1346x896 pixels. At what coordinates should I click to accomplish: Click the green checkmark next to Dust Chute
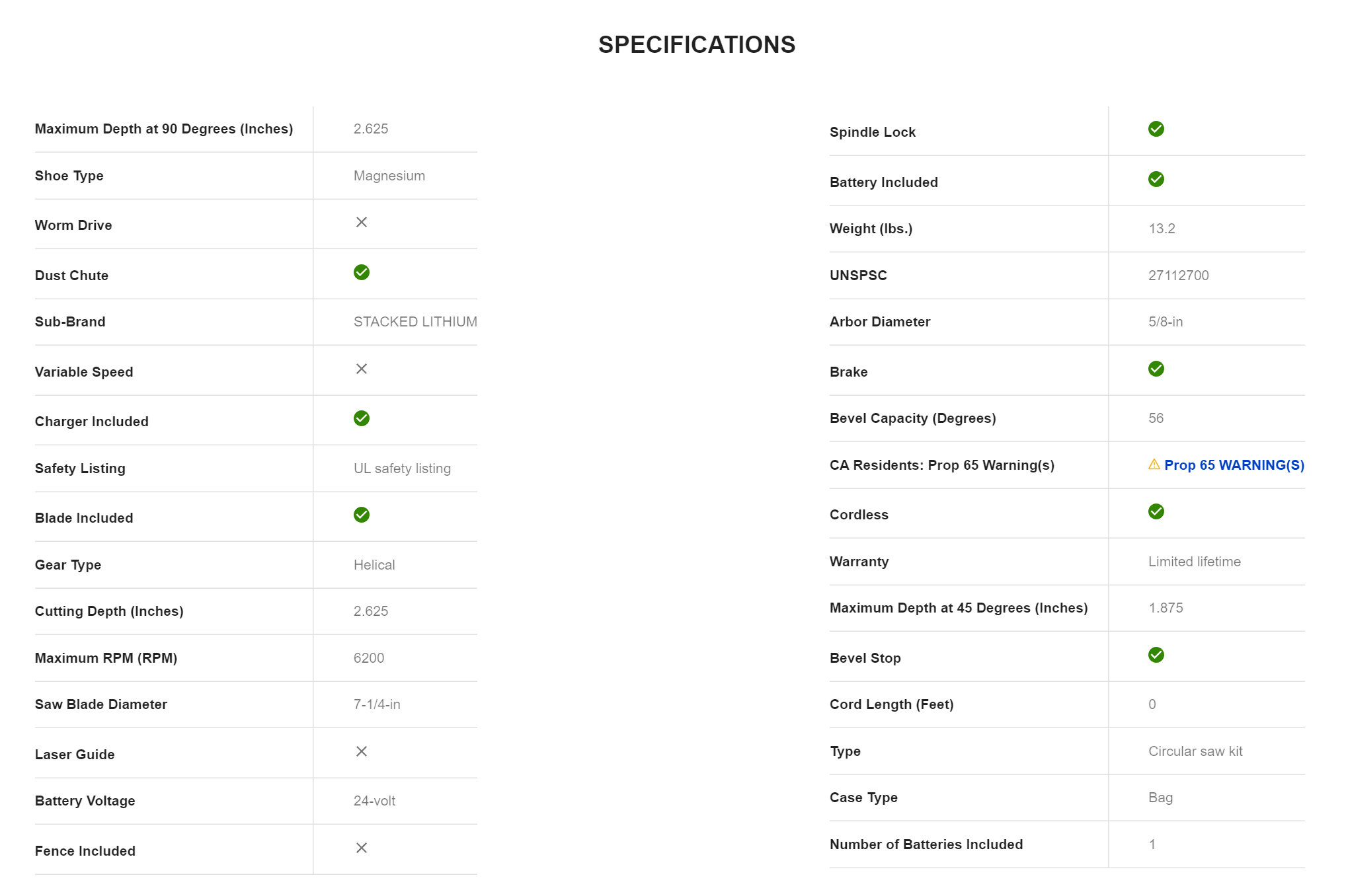coord(361,272)
